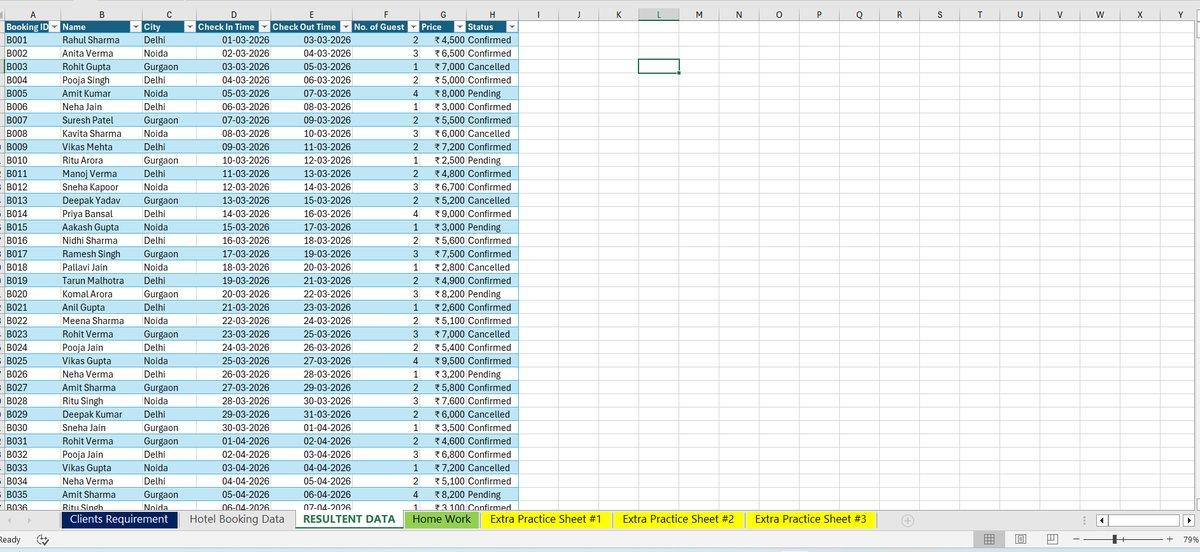Select the active cell L4
Image resolution: width=1200 pixels, height=552 pixels.
pyautogui.click(x=658, y=66)
